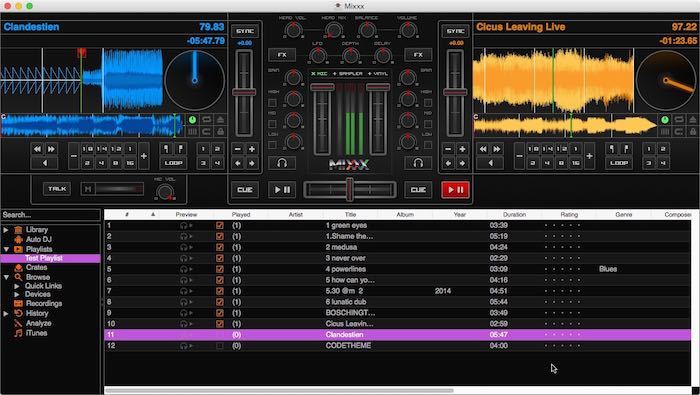Click the left deck loop-out marker button
Image resolution: width=700 pixels, height=395 pixels.
[180, 149]
